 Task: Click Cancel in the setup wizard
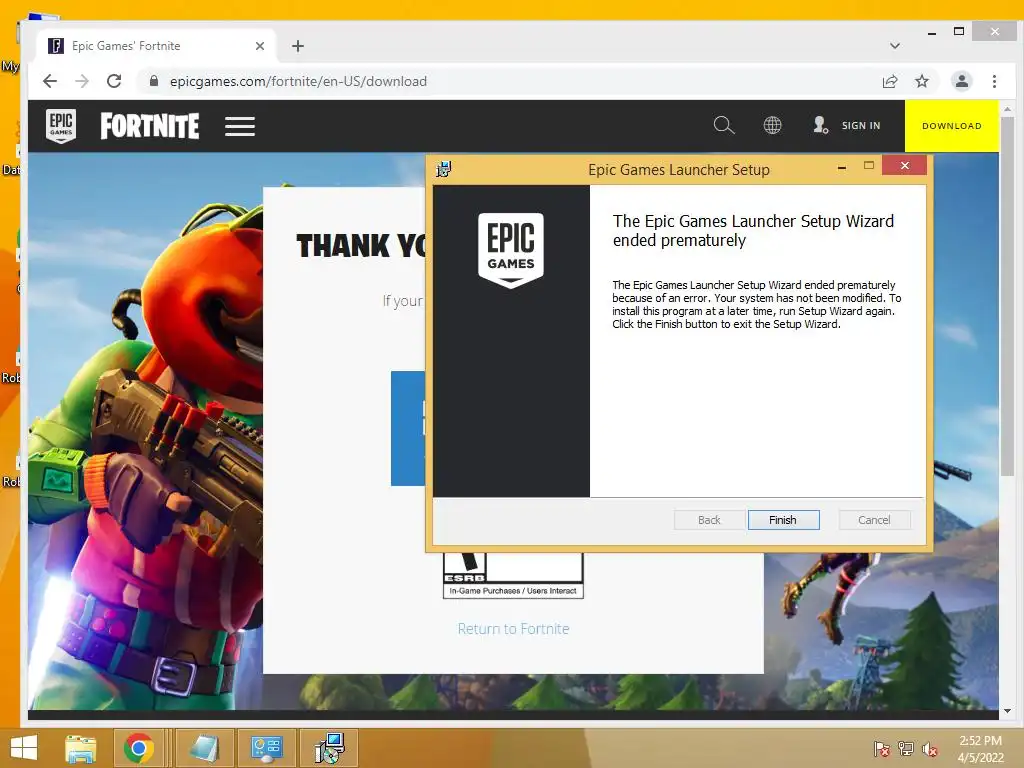(x=874, y=520)
